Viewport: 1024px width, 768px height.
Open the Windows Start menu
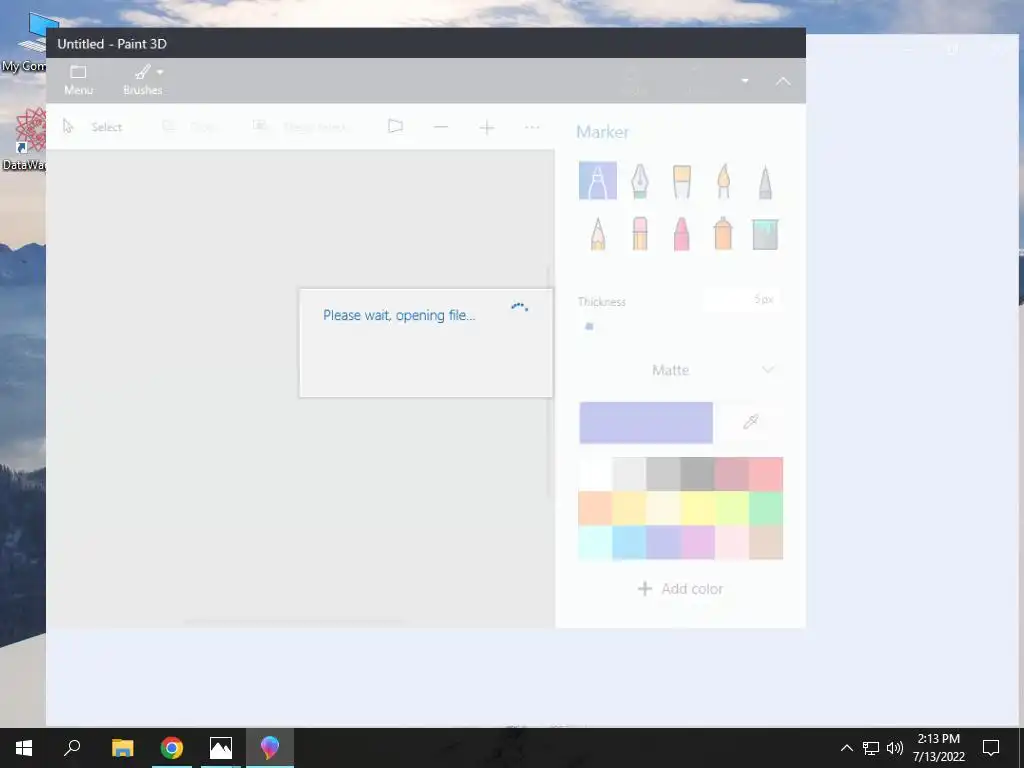(x=24, y=748)
